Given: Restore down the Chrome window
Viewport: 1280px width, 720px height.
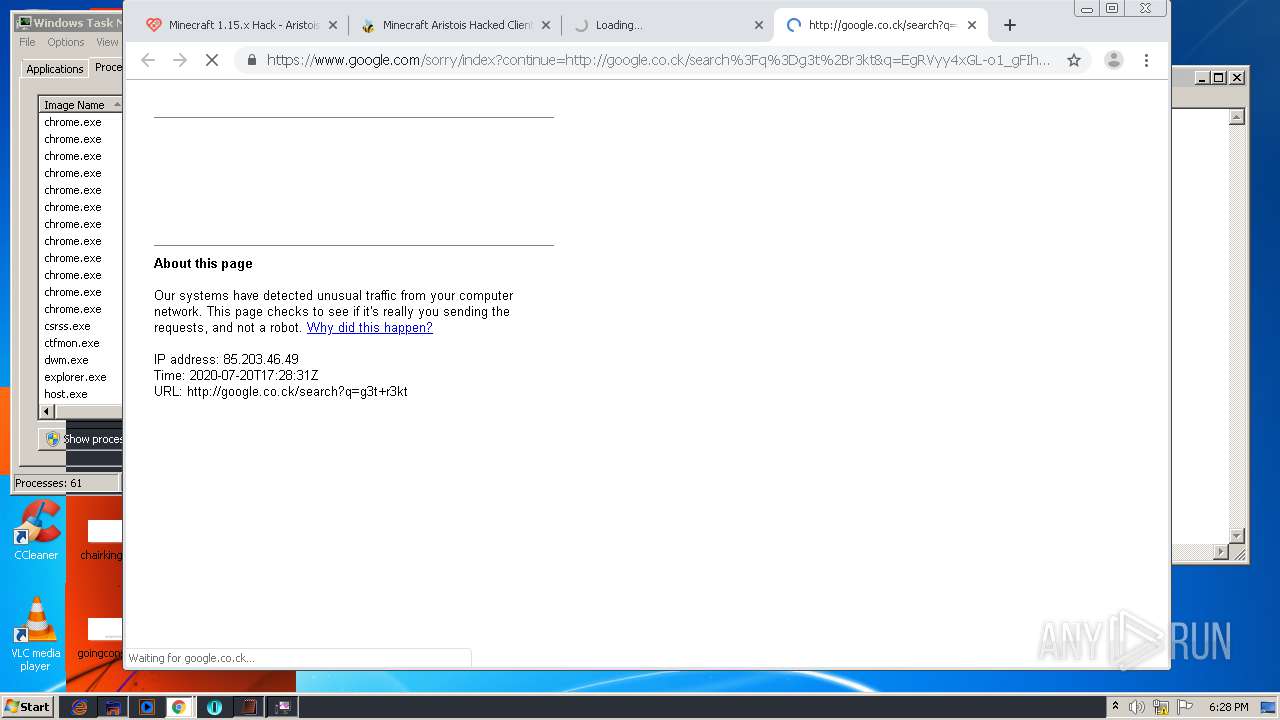Looking at the screenshot, I should pyautogui.click(x=1111, y=8).
